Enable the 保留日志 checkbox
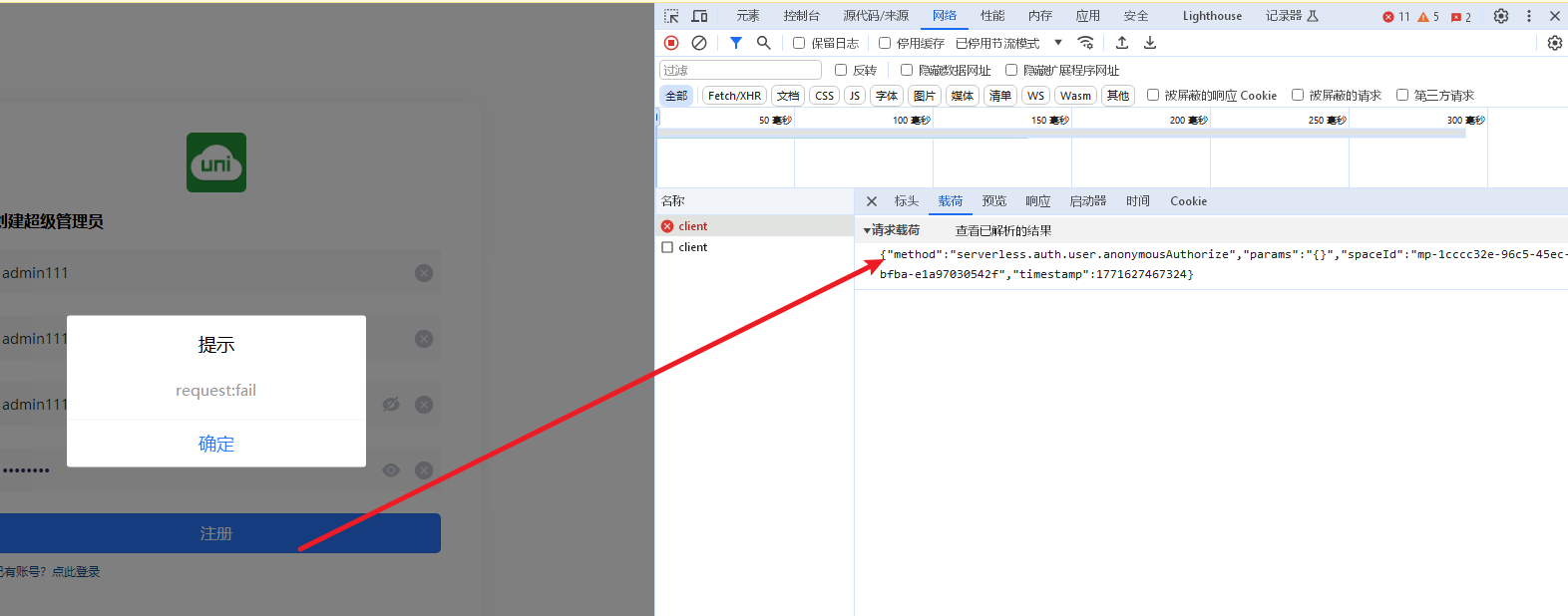 (799, 43)
